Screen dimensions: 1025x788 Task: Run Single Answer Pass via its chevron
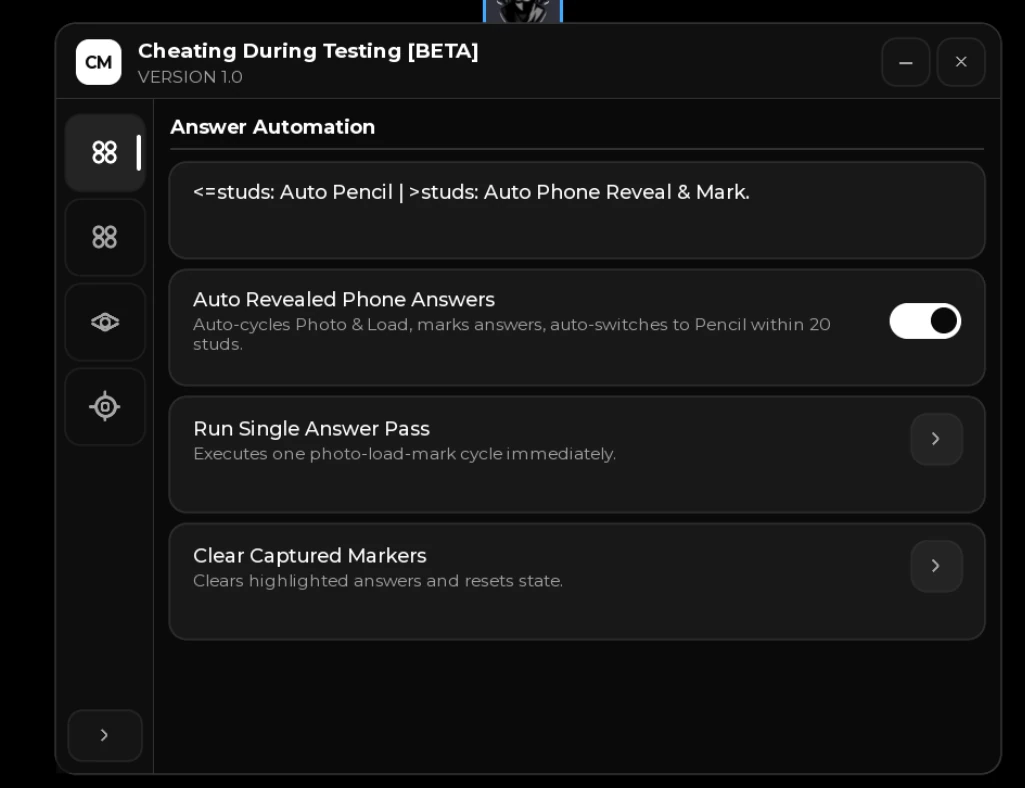(x=936, y=439)
